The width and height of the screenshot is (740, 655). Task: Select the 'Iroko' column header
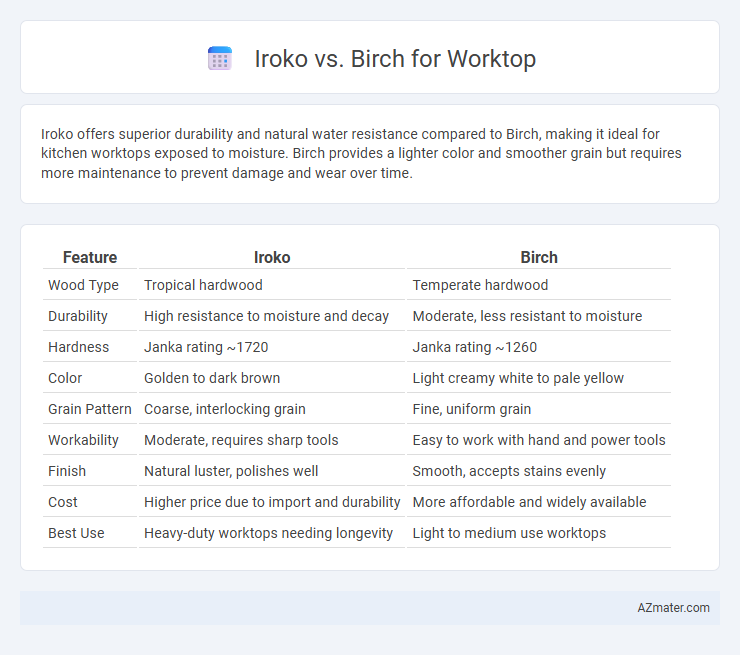[x=272, y=257]
